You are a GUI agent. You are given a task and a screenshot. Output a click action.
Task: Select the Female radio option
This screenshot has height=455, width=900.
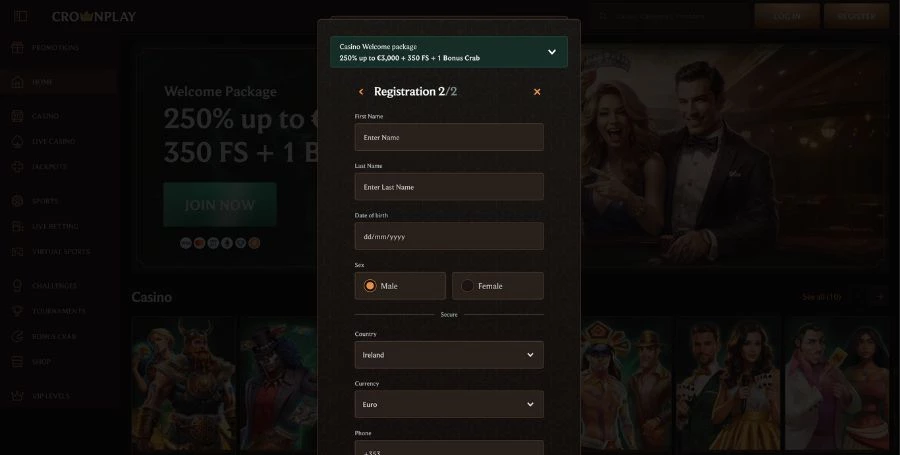click(498, 286)
